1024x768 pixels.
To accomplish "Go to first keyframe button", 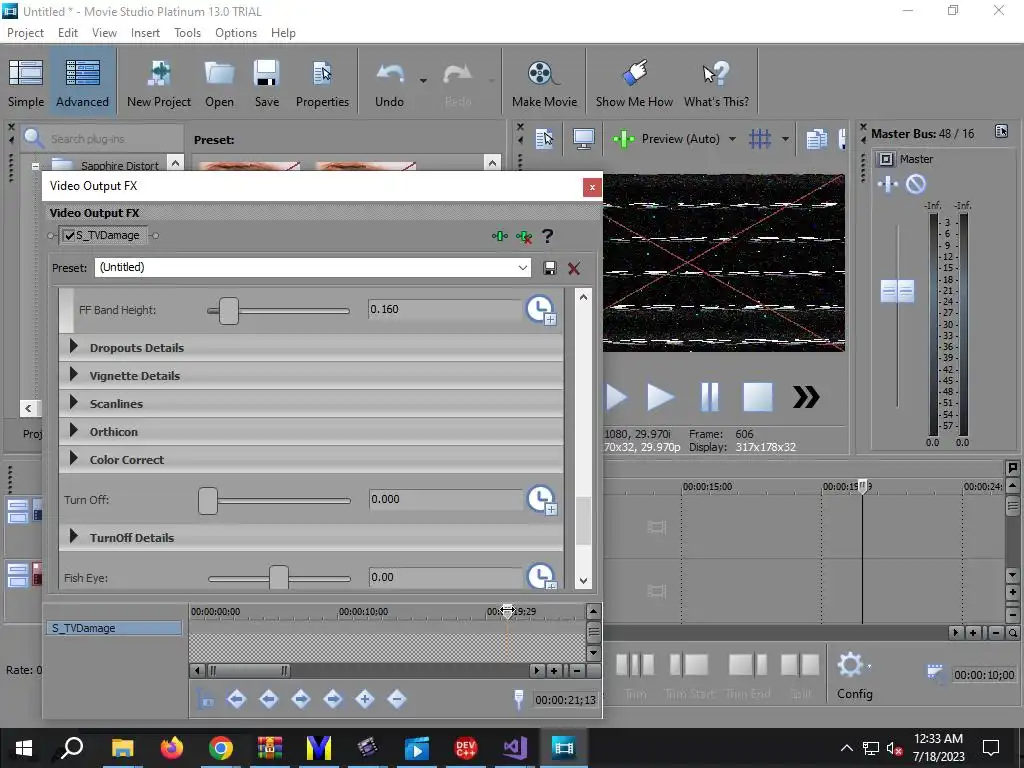I will pos(236,699).
